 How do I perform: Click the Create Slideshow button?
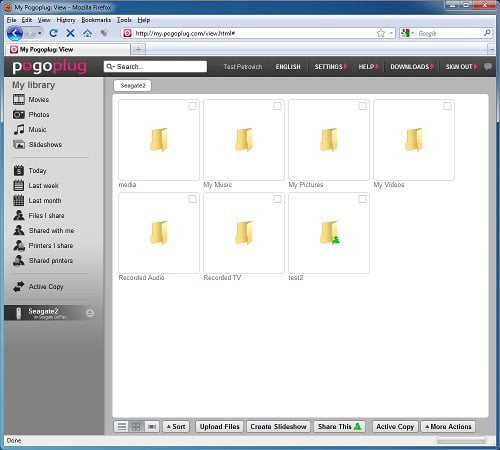pyautogui.click(x=278, y=427)
